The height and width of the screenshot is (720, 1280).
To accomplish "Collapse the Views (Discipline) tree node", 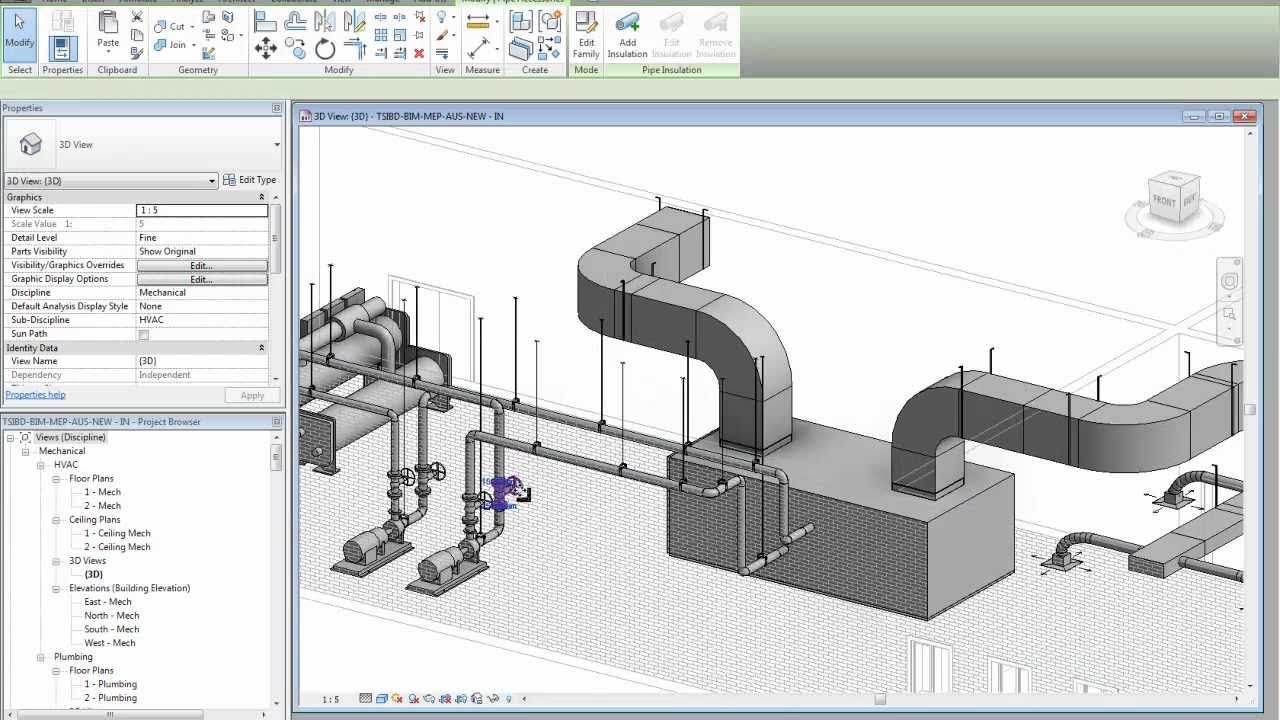I will 11,438.
